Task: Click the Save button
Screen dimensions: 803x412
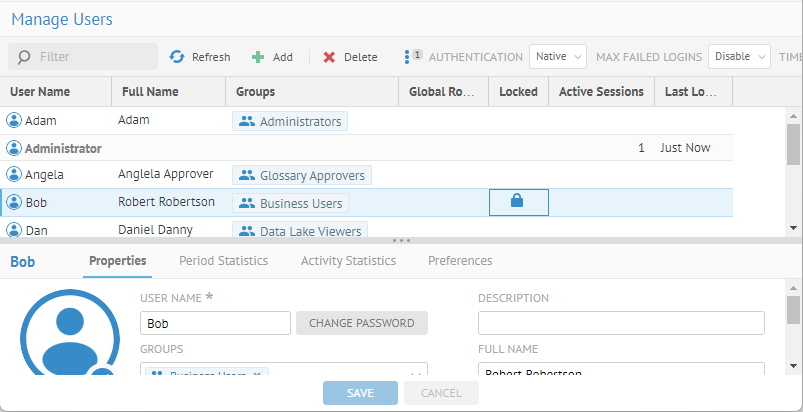Action: pos(360,393)
